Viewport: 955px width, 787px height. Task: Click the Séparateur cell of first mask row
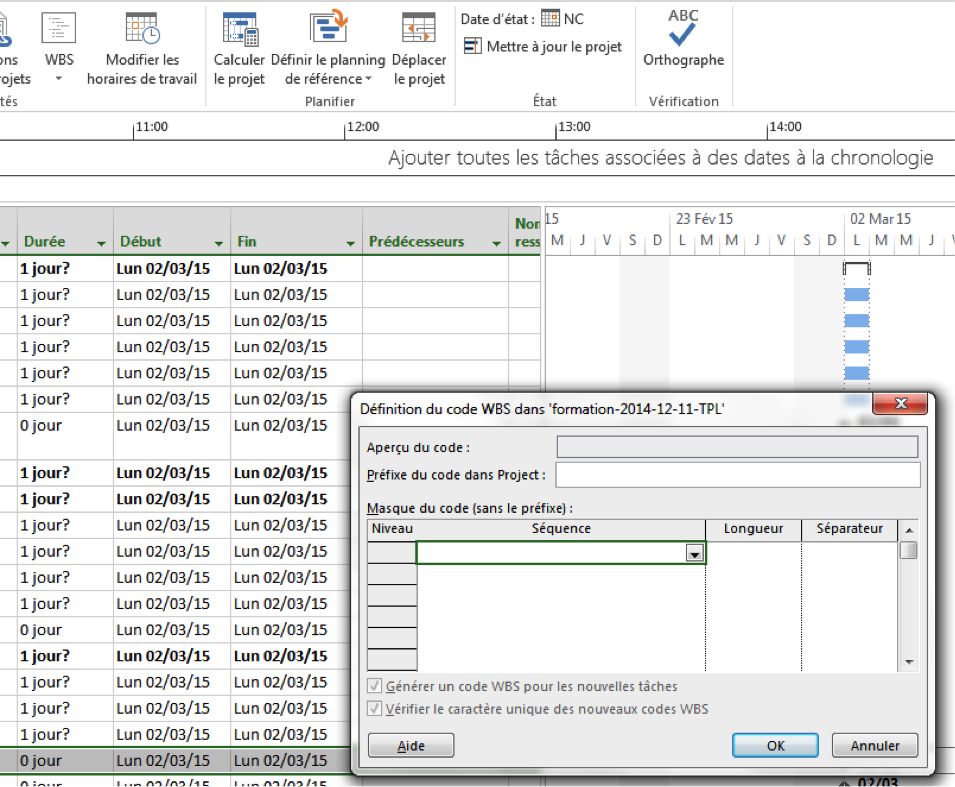pos(850,553)
